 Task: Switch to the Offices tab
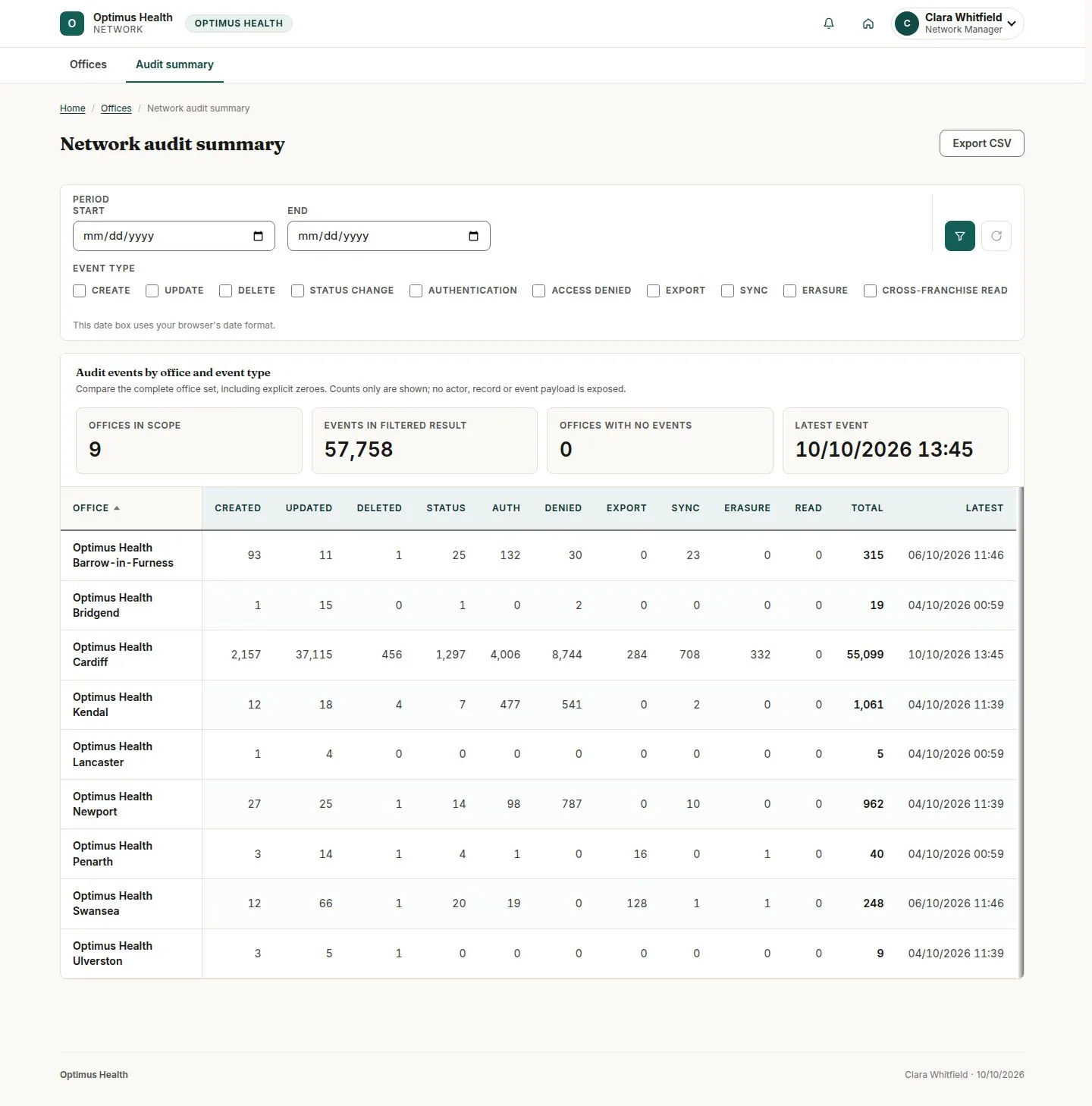coord(88,64)
